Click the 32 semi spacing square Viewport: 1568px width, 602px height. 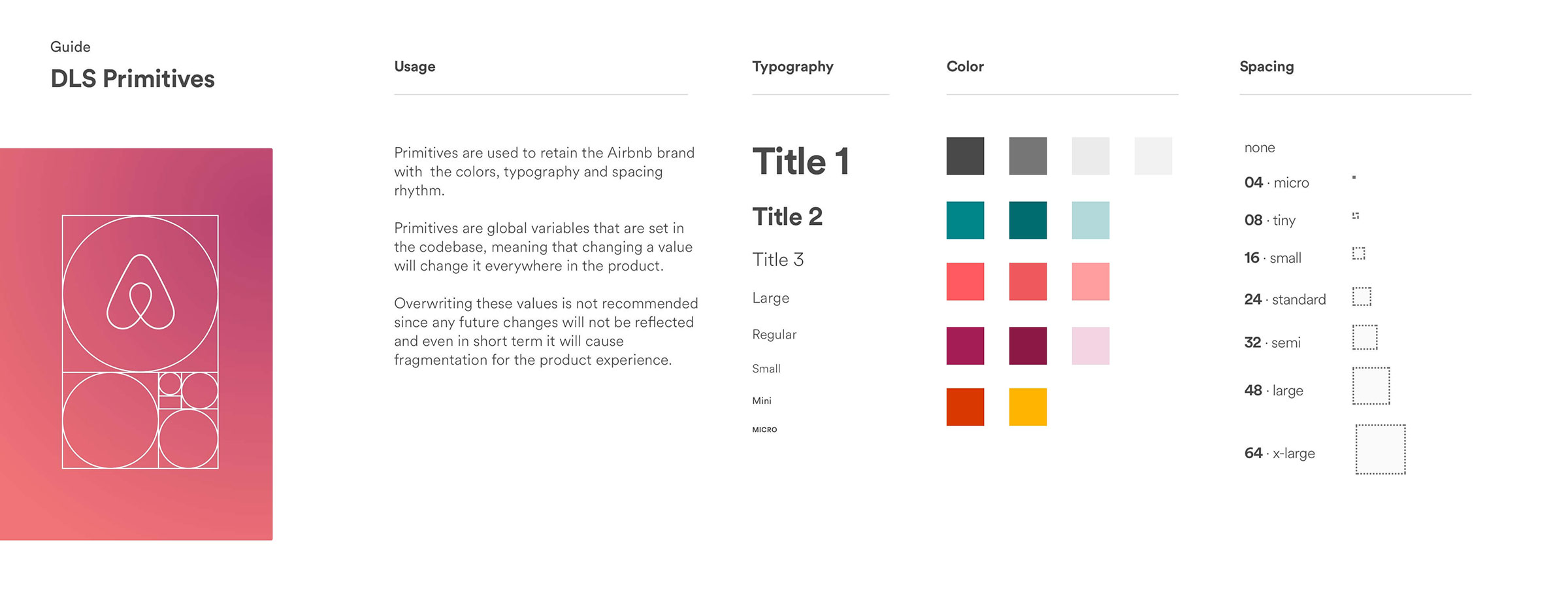[1364, 338]
